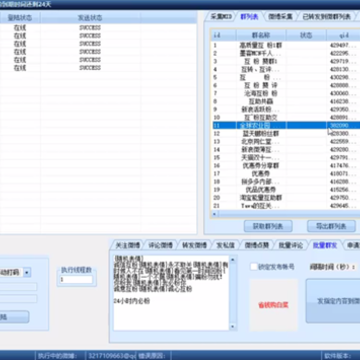This screenshot has width=360, height=360.
Task: Select group row 16 优惠券分享群
Action: pos(286,165)
